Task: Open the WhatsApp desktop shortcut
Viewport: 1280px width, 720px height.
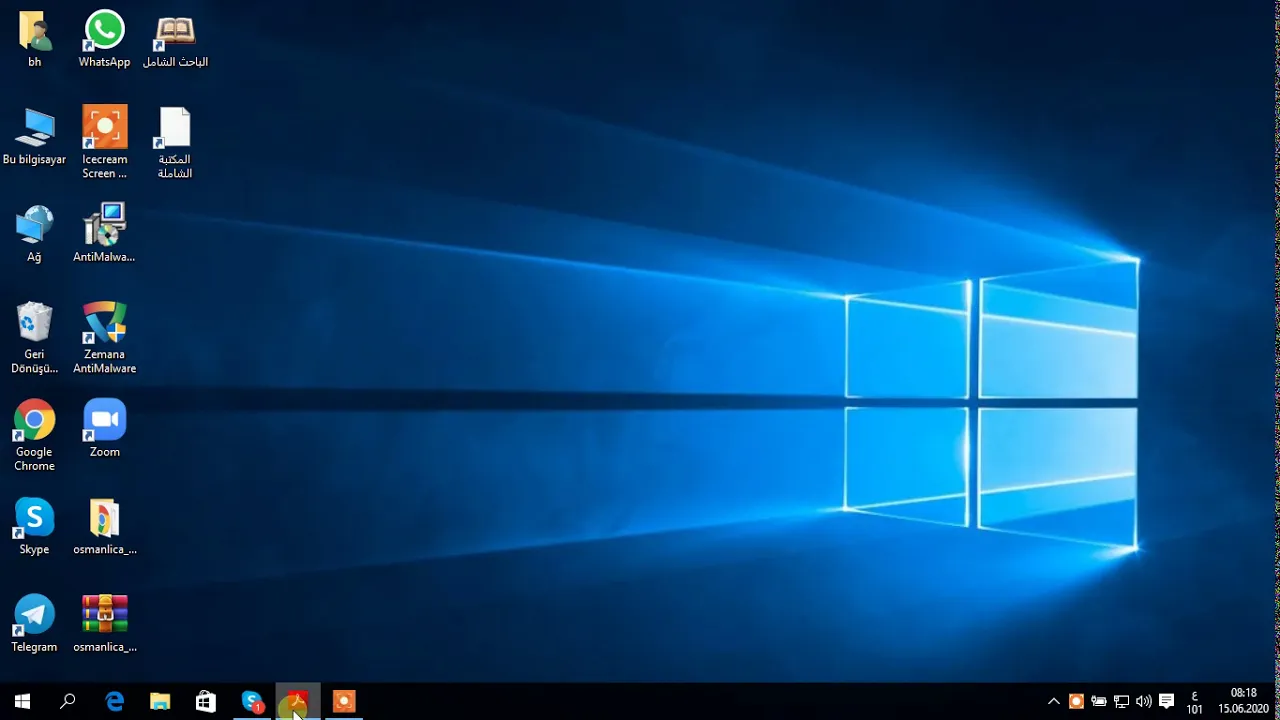Action: pyautogui.click(x=104, y=40)
